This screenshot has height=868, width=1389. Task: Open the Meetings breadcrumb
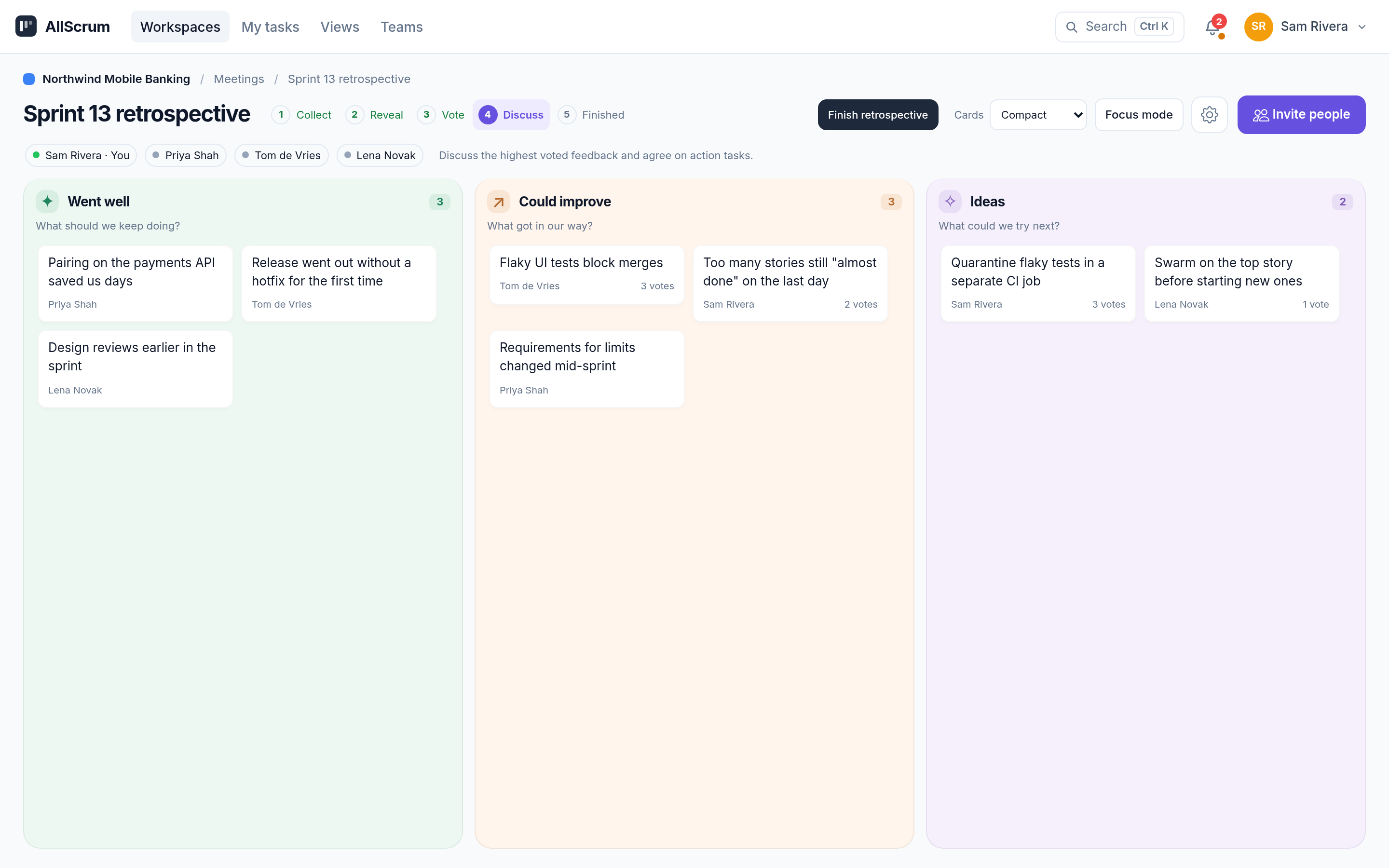coord(239,79)
